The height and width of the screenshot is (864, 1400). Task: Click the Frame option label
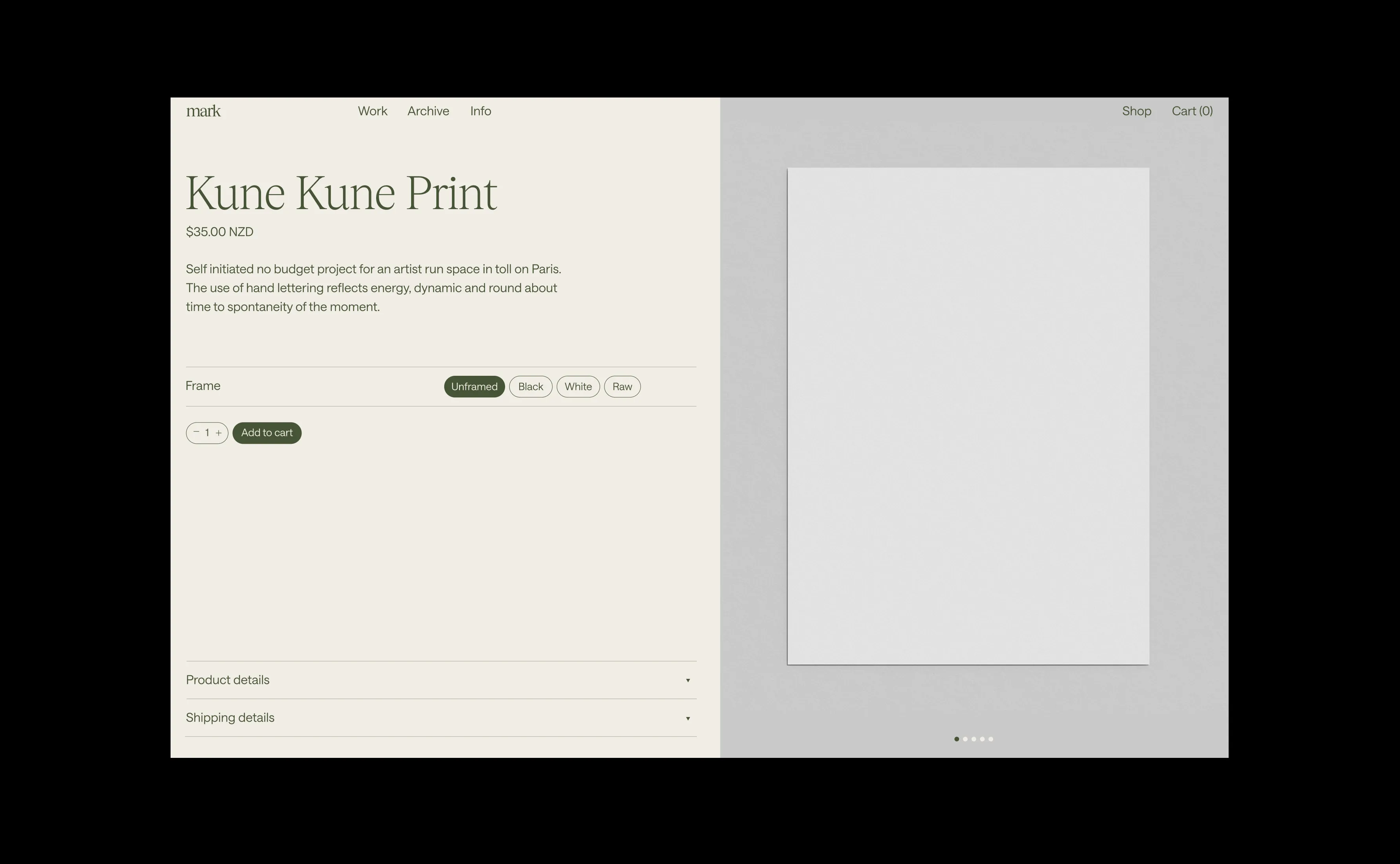(x=203, y=386)
